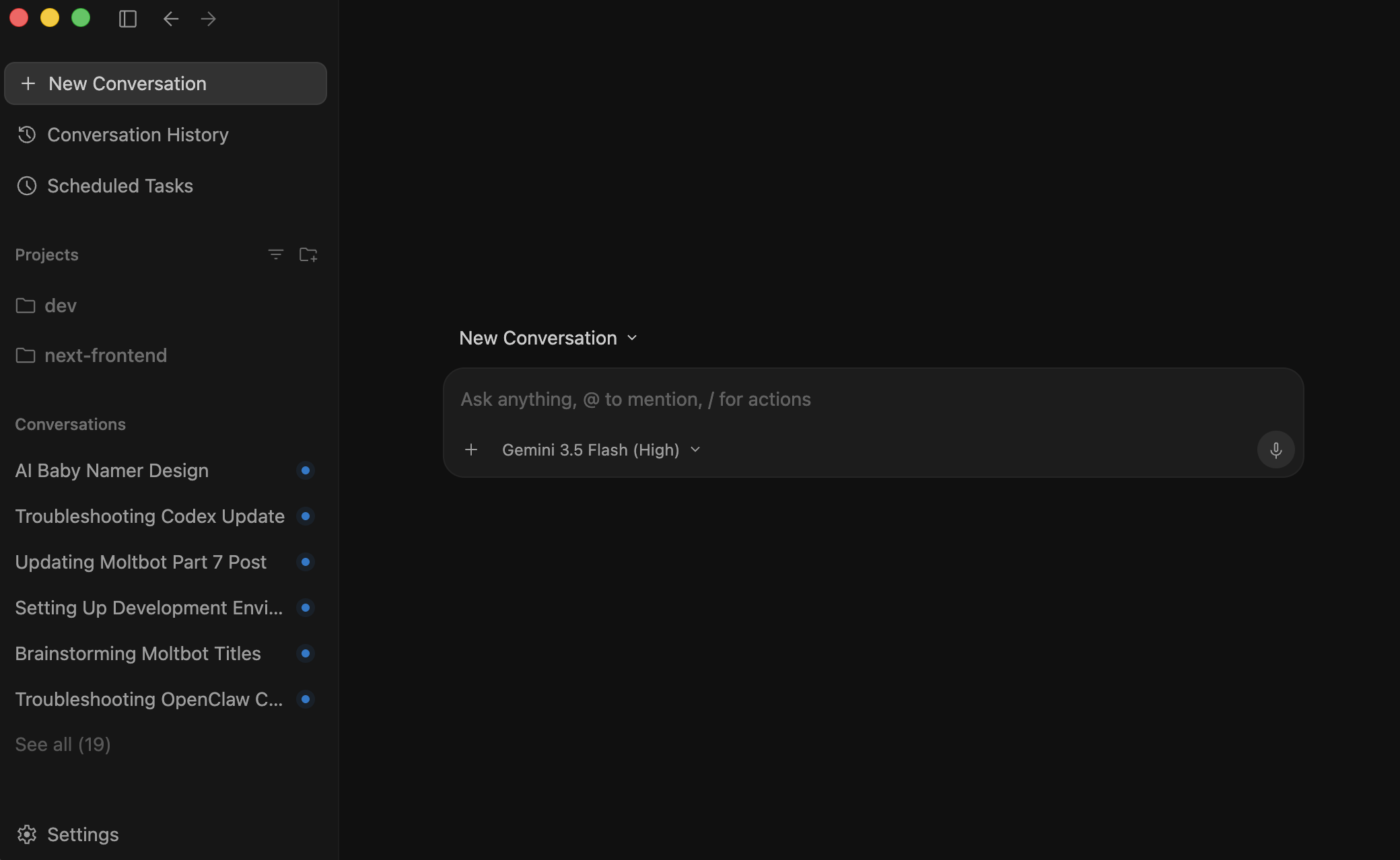The width and height of the screenshot is (1400, 860).
Task: Maximize window with green button
Action: 81,17
